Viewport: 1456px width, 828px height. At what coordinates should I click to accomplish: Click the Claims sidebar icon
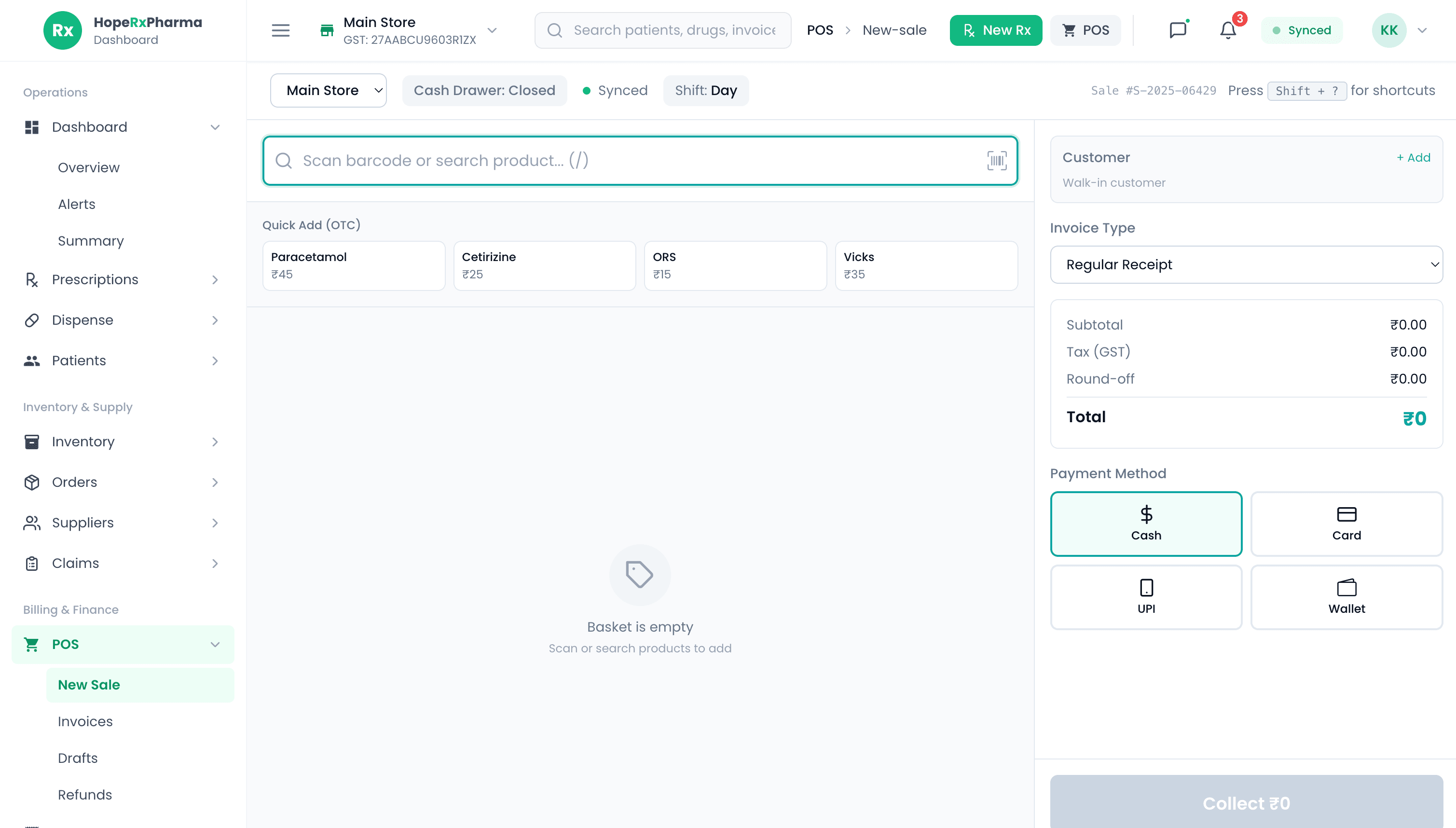(x=32, y=563)
